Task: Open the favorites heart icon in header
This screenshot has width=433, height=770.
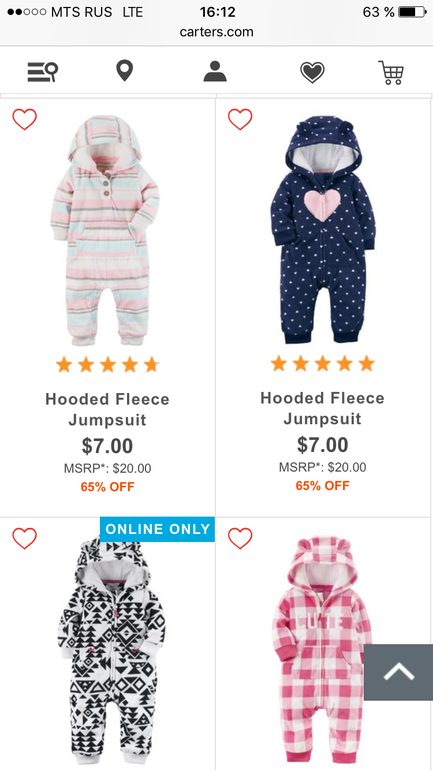Action: 312,73
